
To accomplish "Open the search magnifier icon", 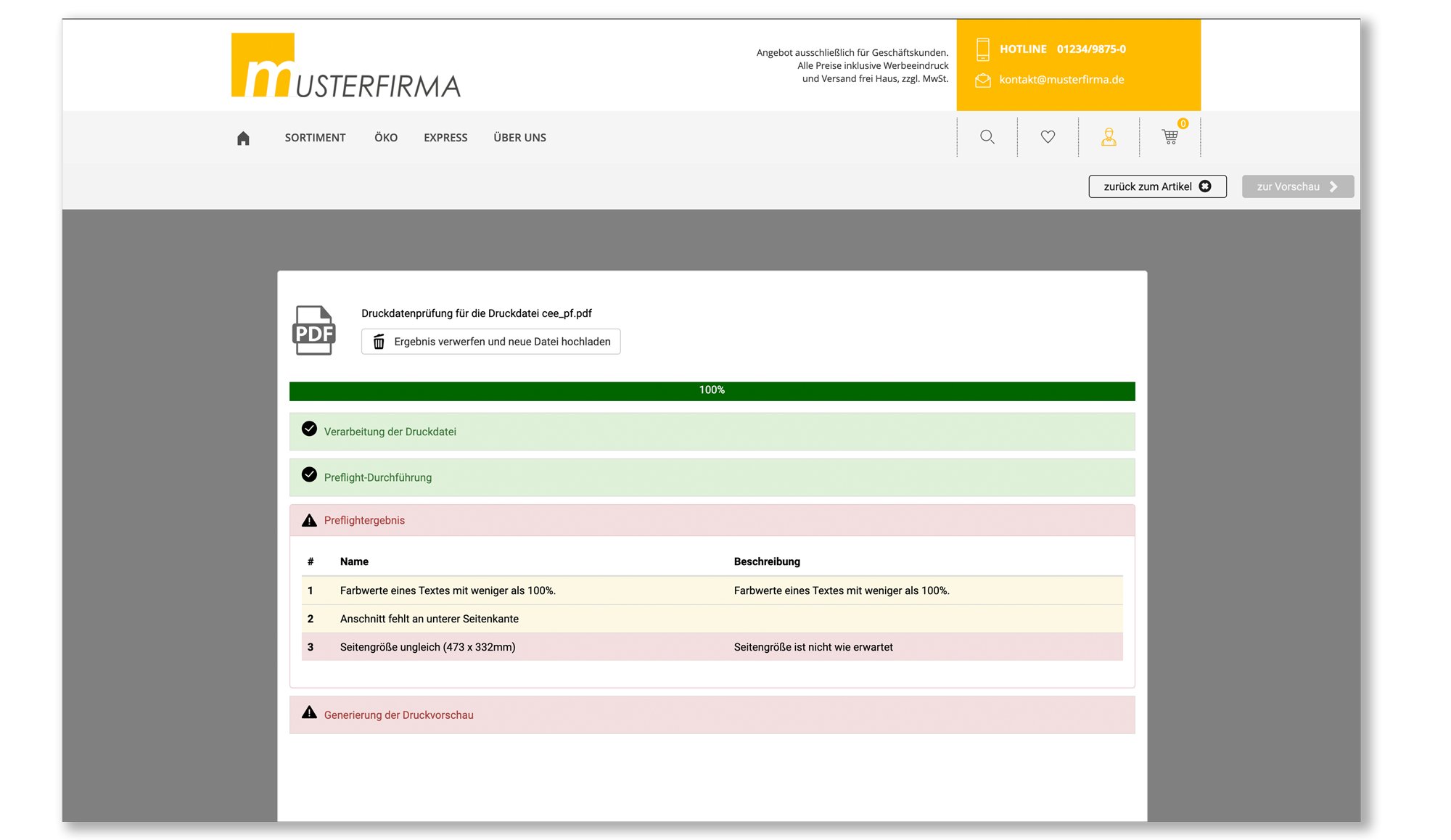I will click(987, 137).
